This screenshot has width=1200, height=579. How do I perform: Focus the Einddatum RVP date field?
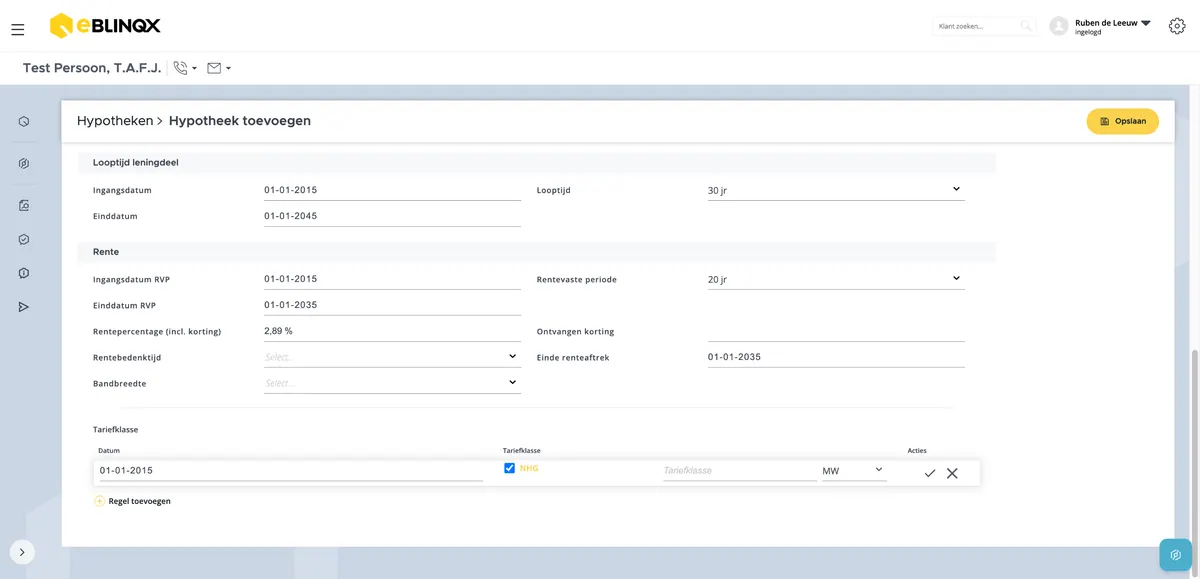click(x=392, y=305)
